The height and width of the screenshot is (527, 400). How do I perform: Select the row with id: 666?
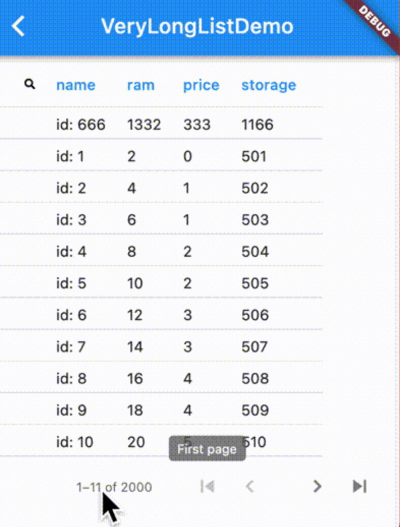161,123
